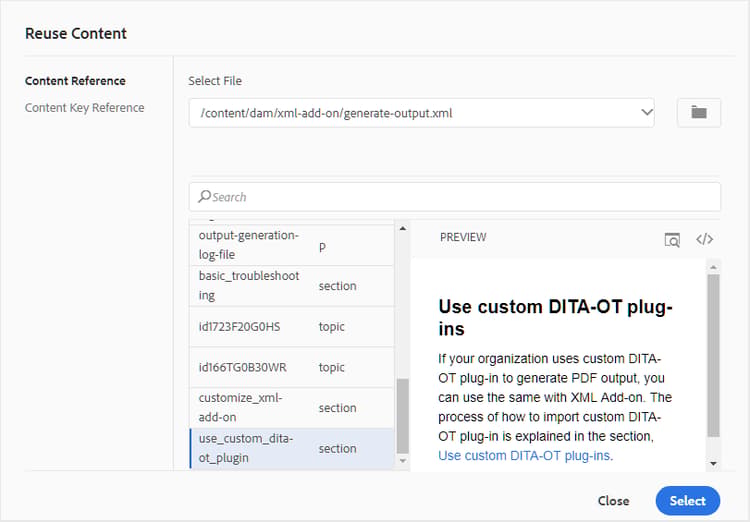The image size is (750, 522).
Task: Switch to source code view icon
Action: point(705,239)
